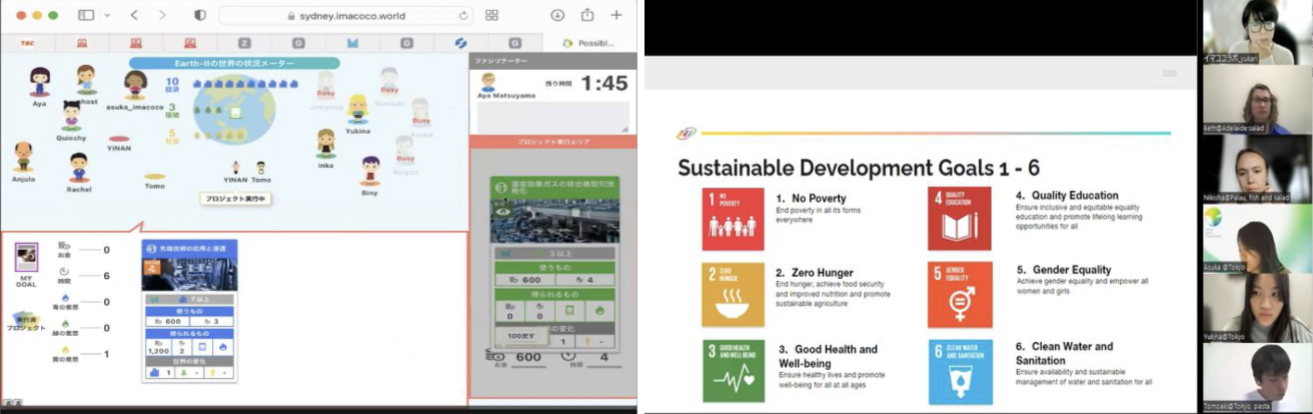This screenshot has width=1313, height=414.
Task: Open the privacy shield icon in Safari
Action: click(199, 15)
